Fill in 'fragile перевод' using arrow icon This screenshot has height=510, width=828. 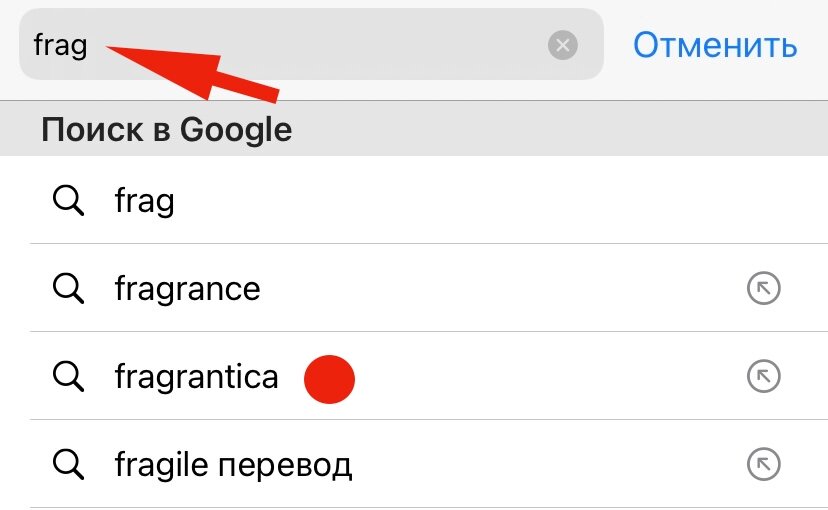(763, 464)
